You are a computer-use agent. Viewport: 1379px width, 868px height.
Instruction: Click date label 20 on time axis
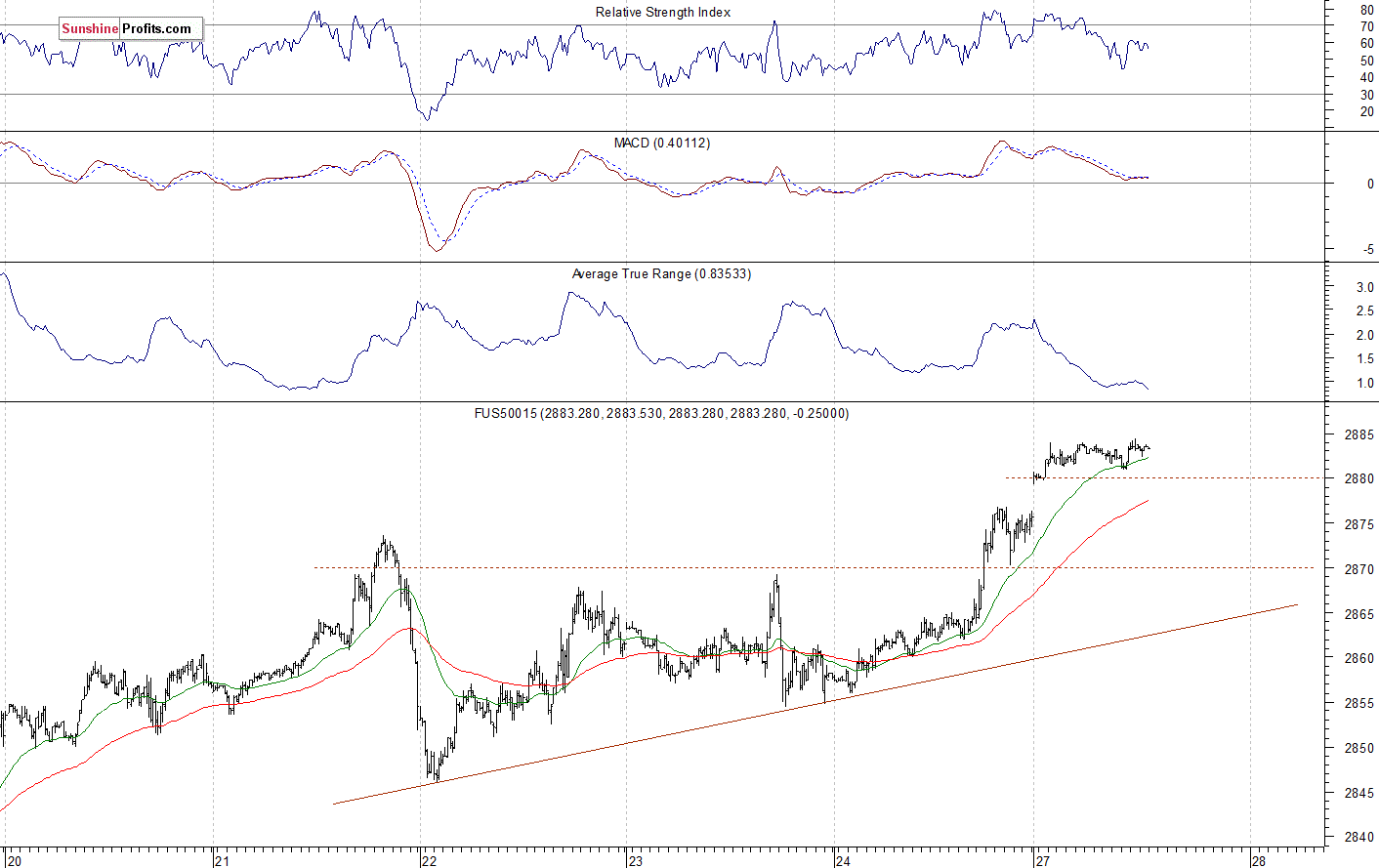pos(14,860)
